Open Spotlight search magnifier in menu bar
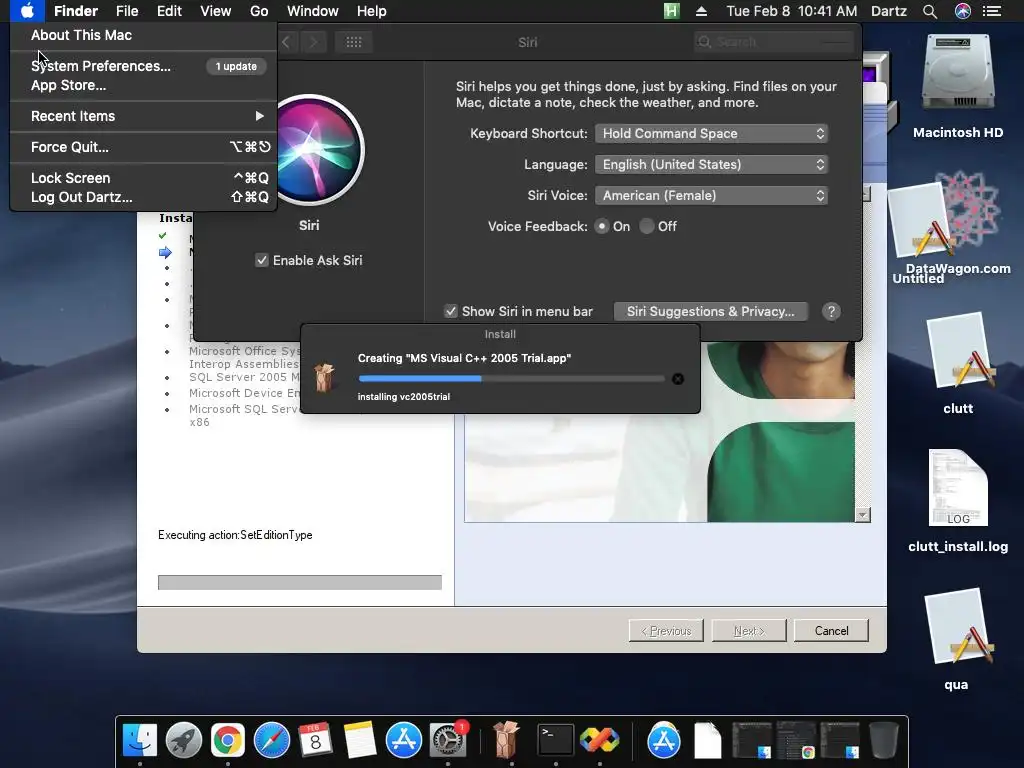The width and height of the screenshot is (1024, 768). [x=930, y=11]
